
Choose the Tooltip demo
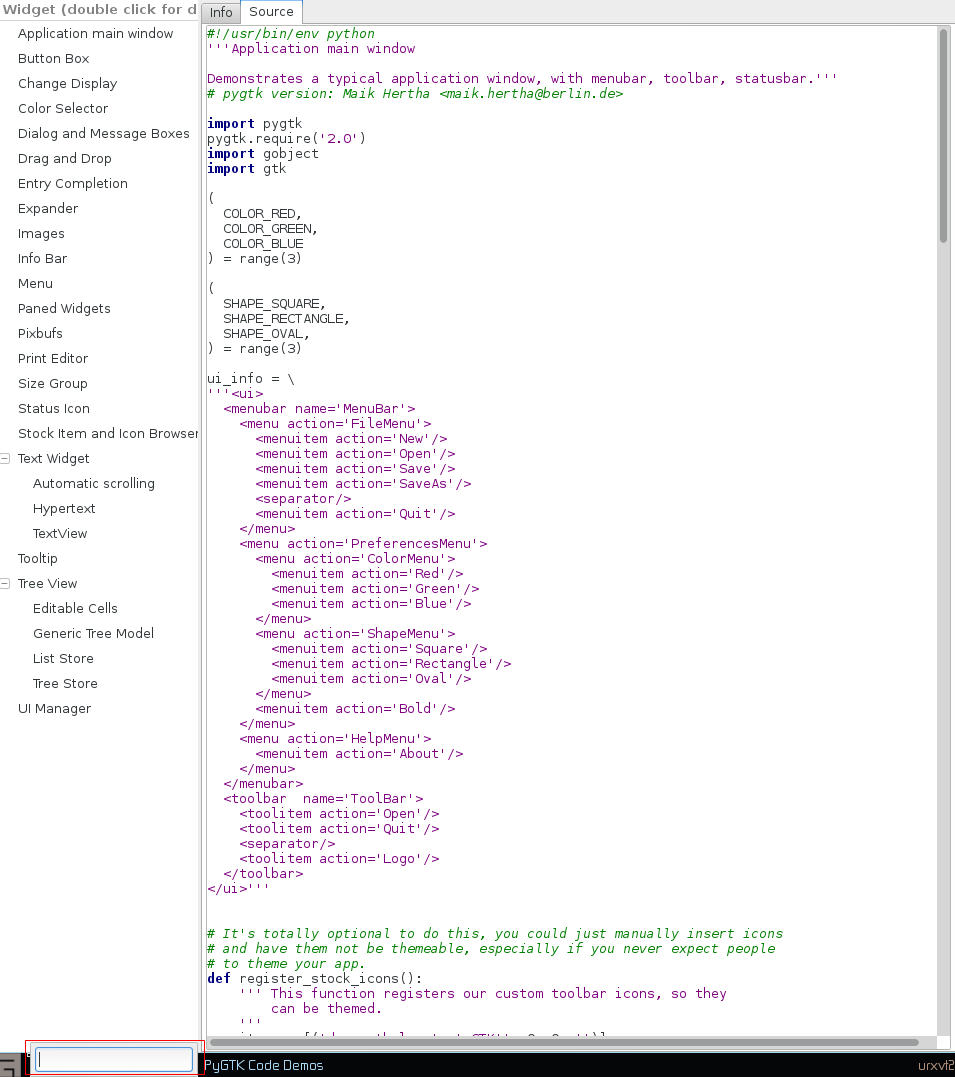click(38, 558)
